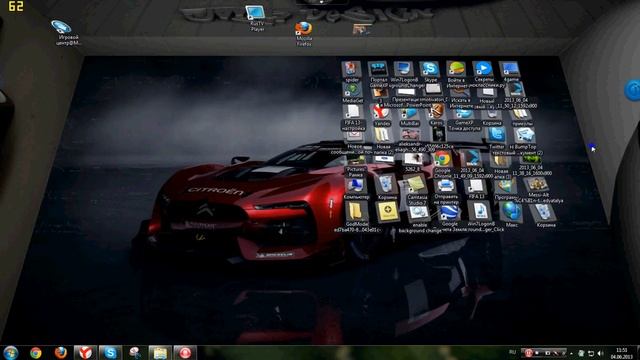
Task: Open the Макс globe shortcut
Action: 511,213
